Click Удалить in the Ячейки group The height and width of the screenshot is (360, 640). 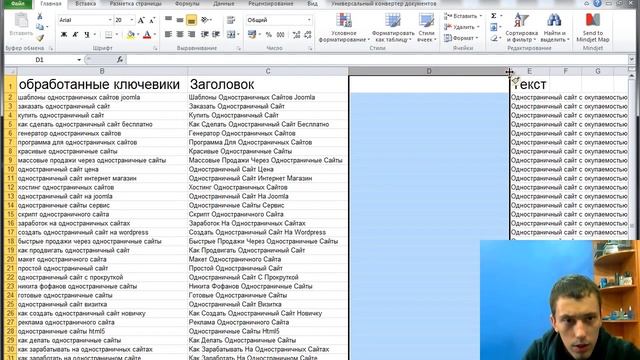click(462, 27)
